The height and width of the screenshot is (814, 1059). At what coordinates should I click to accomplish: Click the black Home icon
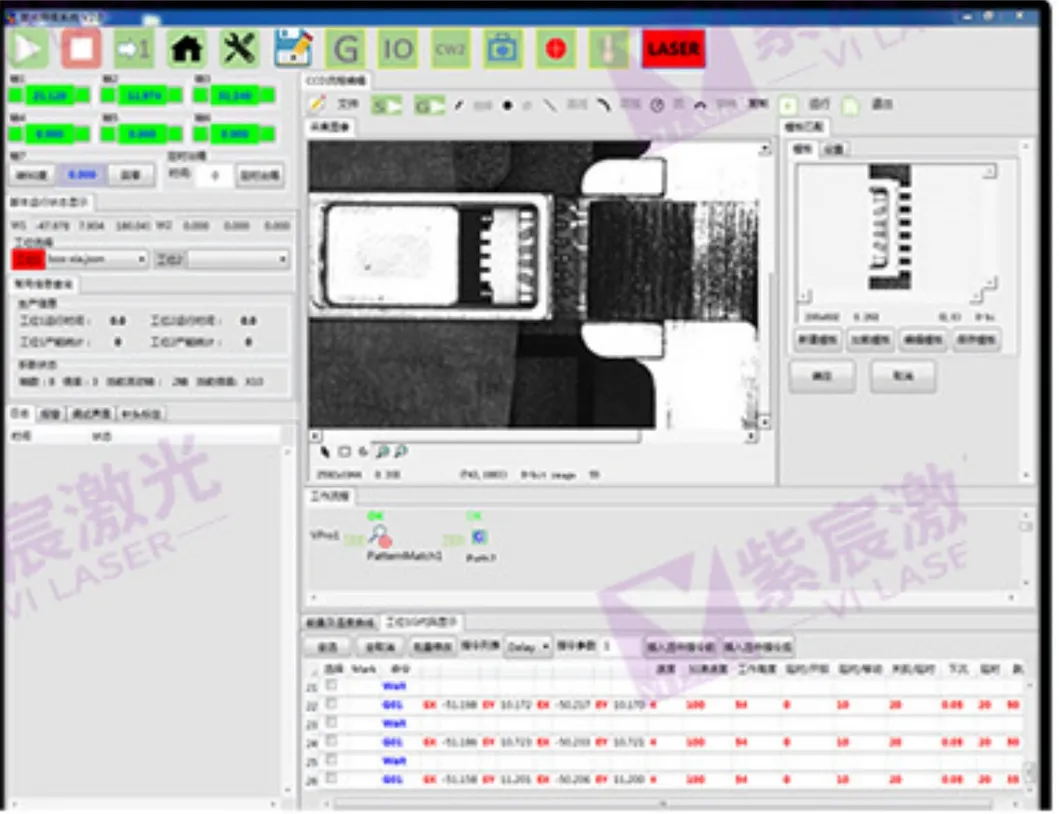[186, 48]
